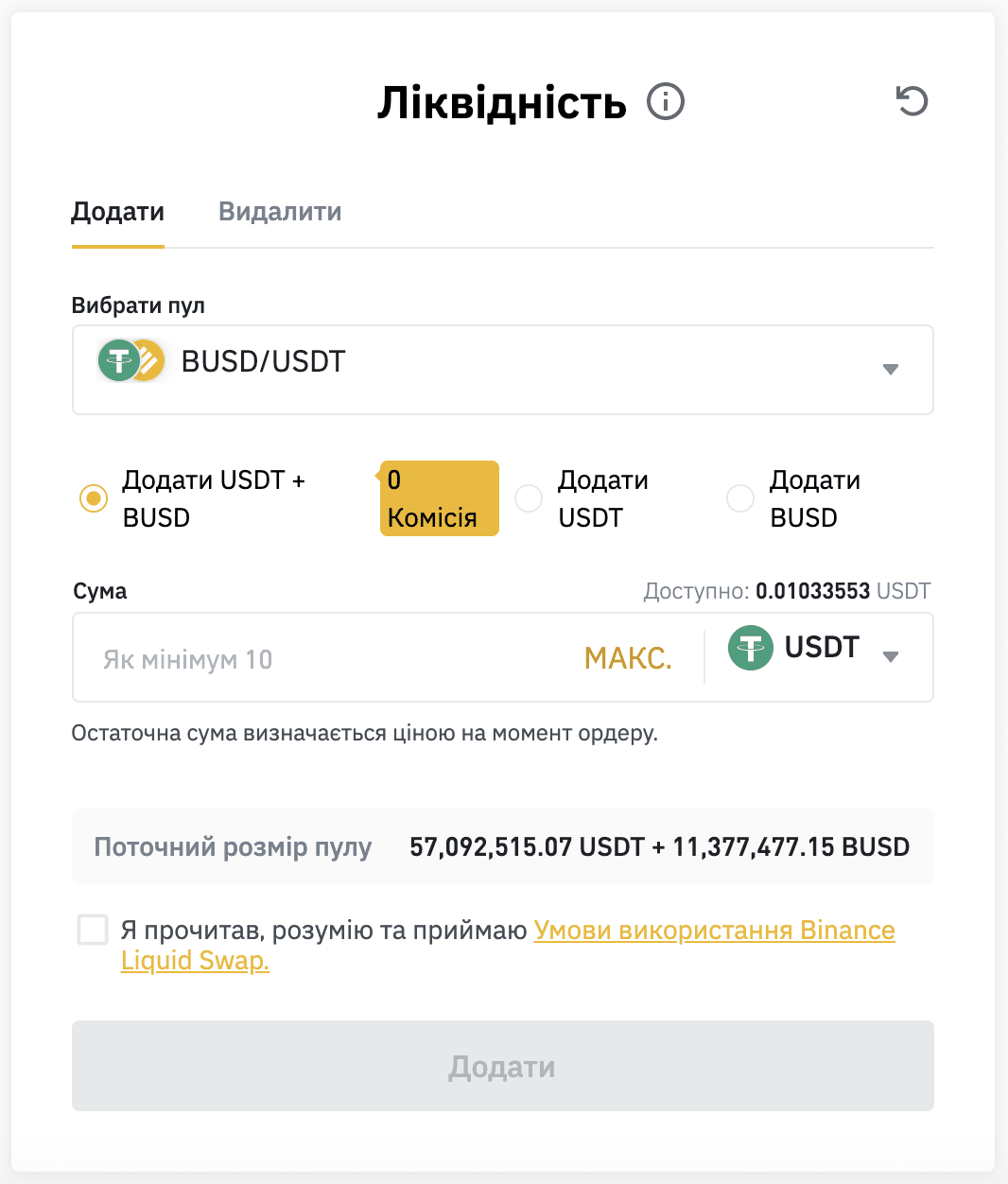Click the current pool size value text
Image resolution: width=1008 pixels, height=1184 pixels.
(660, 846)
